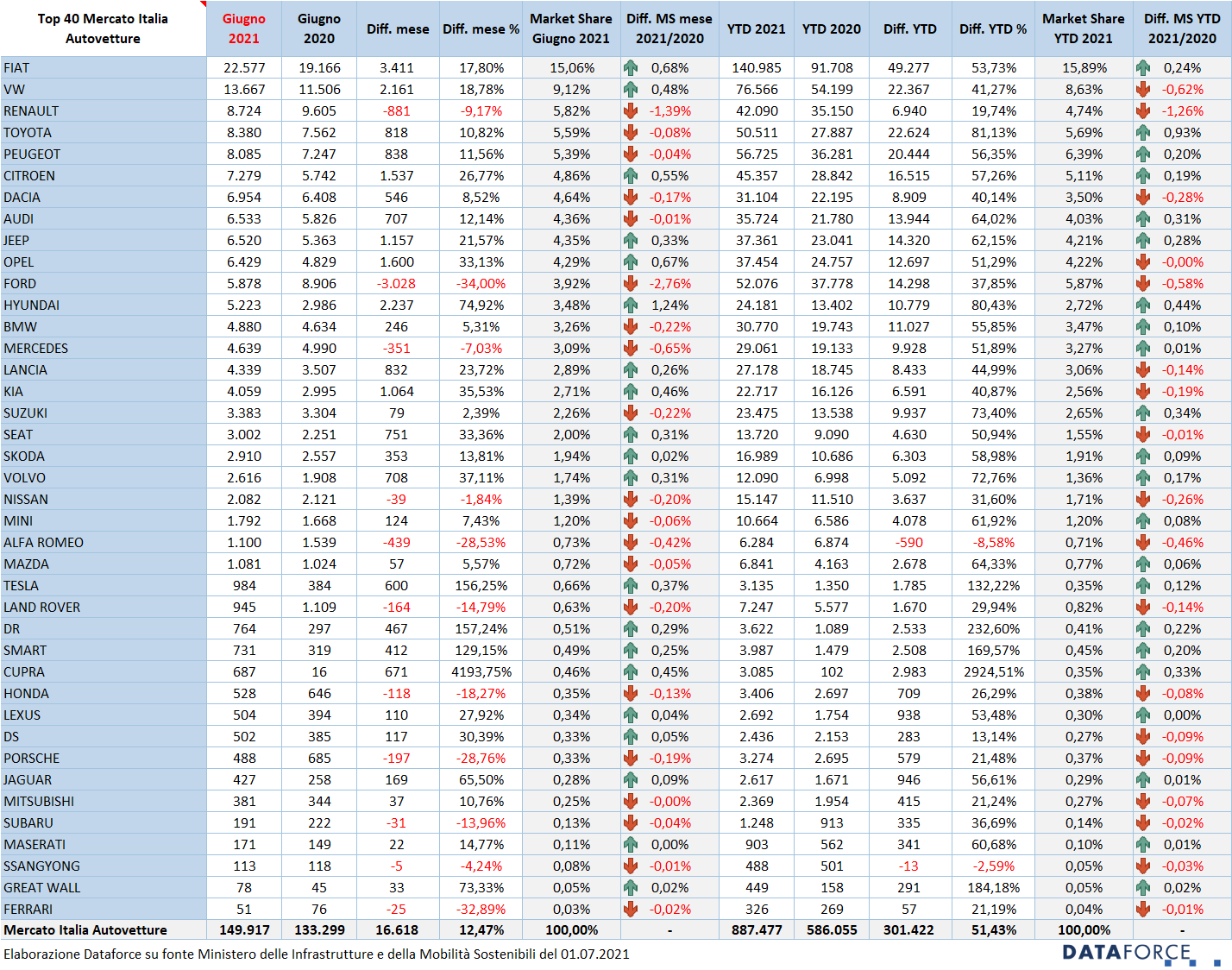Click the red down arrow in VW's YTD share column
The width and height of the screenshot is (1232, 970).
tap(1143, 89)
